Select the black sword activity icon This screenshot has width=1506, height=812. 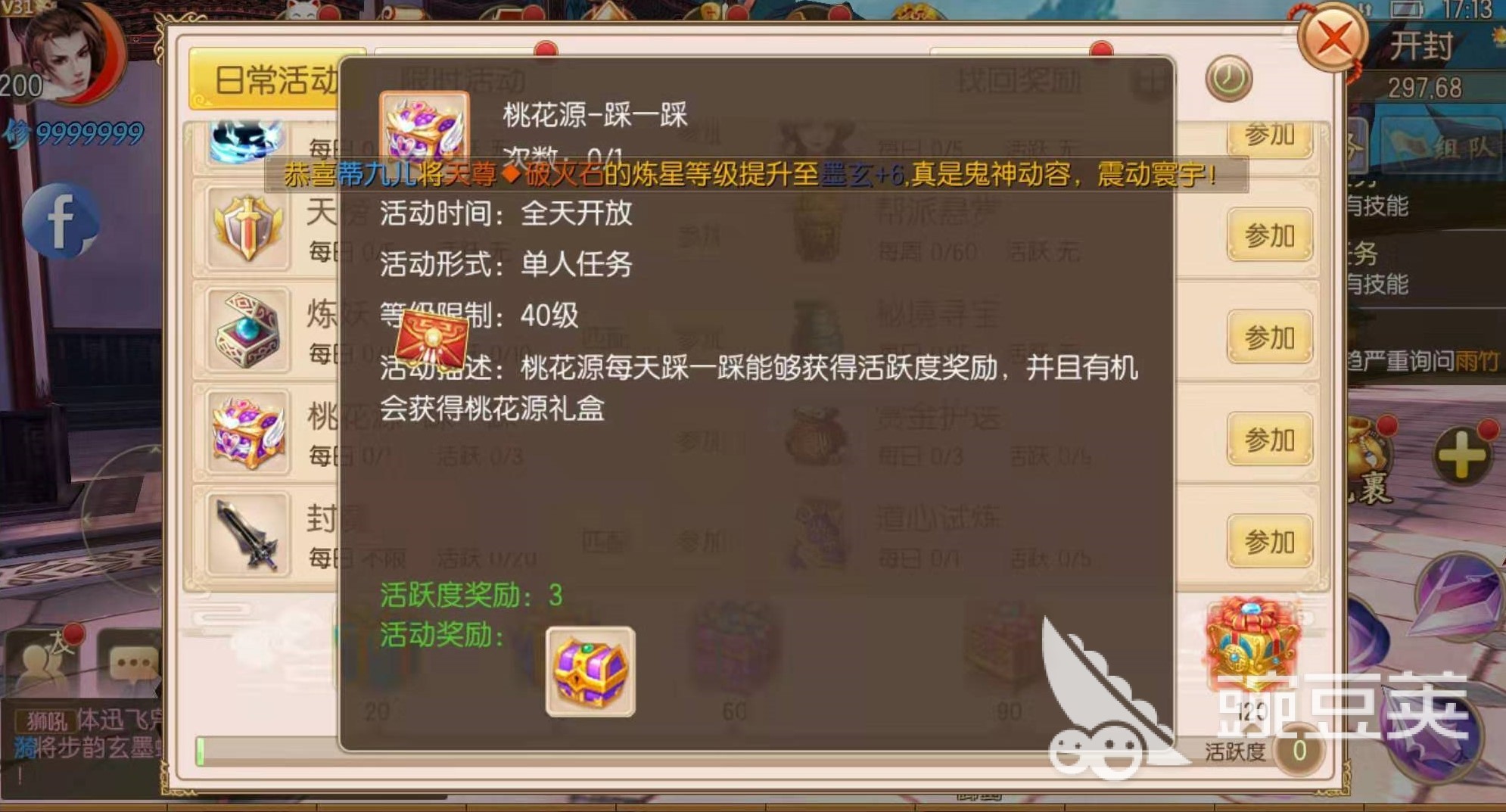pyautogui.click(x=247, y=535)
